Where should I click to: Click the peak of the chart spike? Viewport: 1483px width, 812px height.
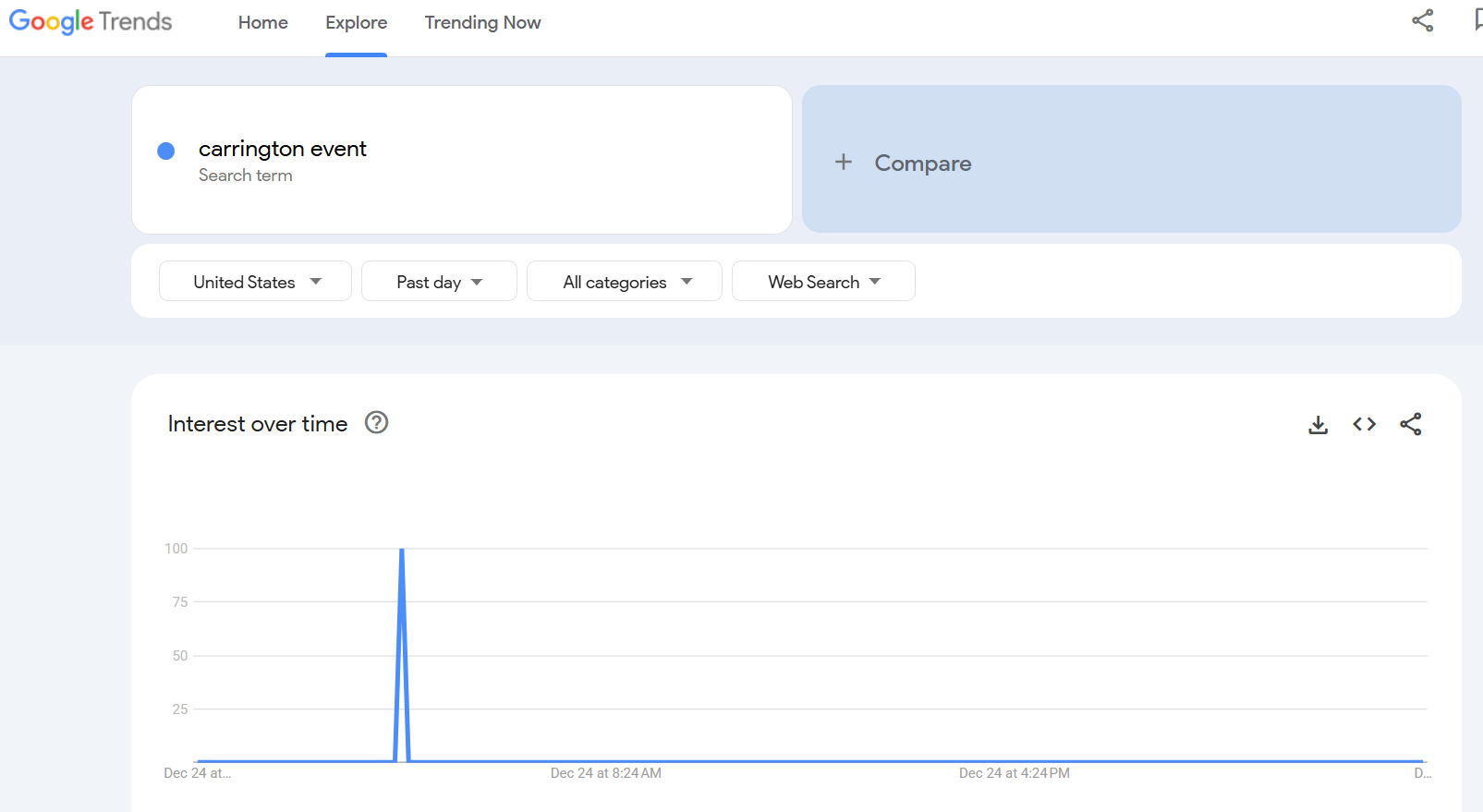tap(402, 550)
